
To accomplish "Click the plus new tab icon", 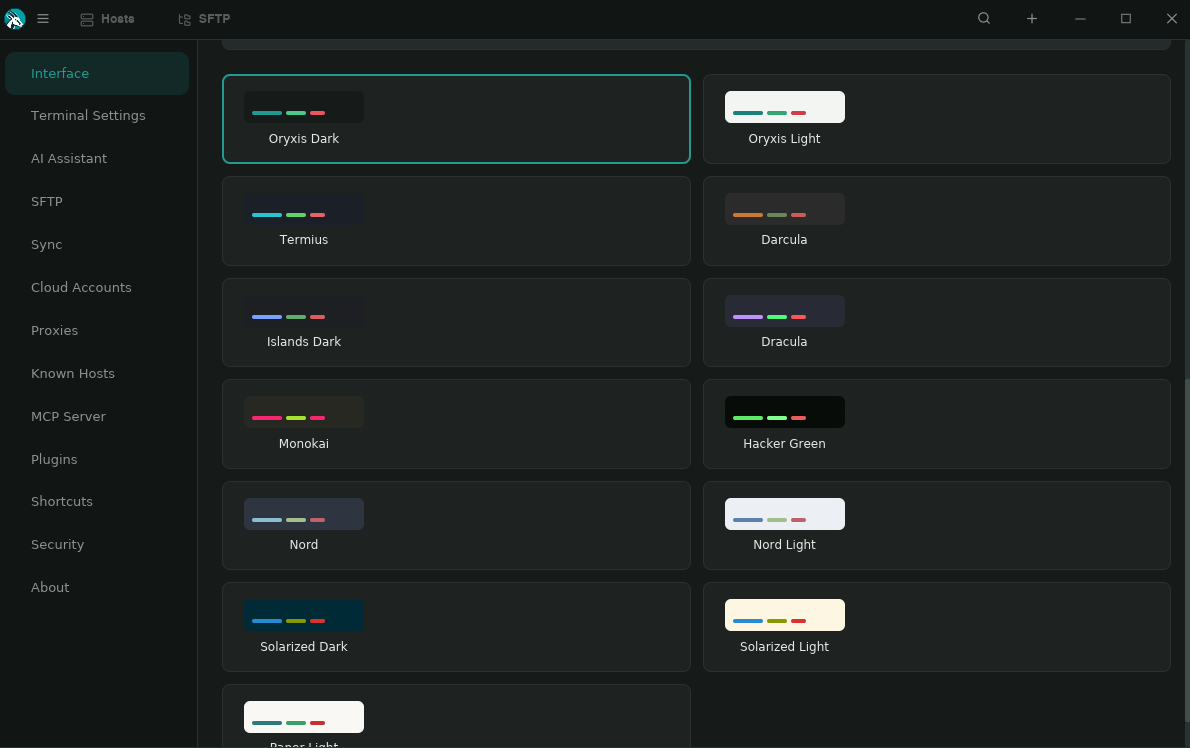I will click(1031, 19).
